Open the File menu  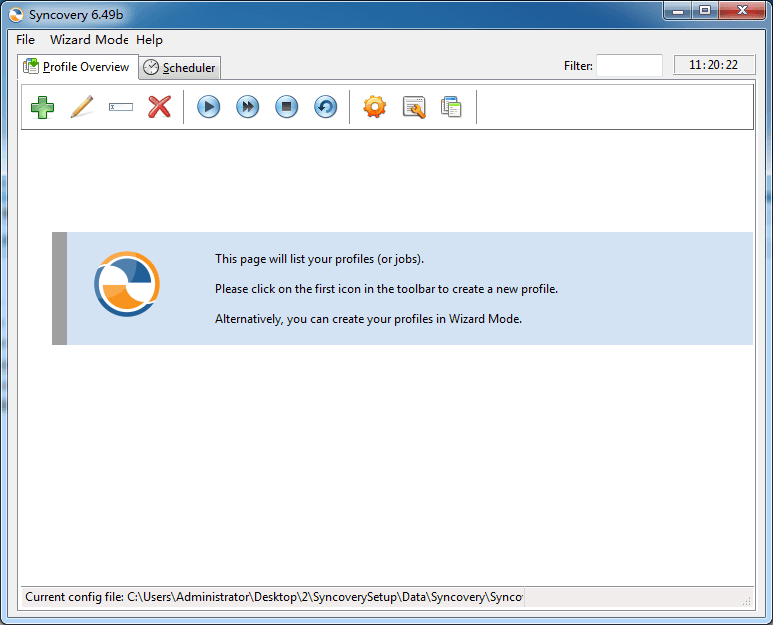click(x=25, y=39)
